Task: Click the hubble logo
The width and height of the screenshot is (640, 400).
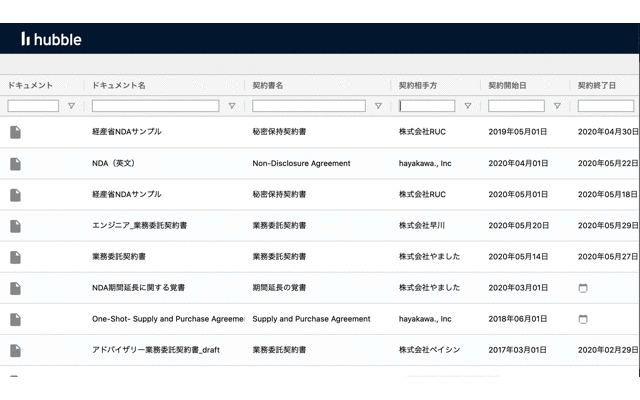Action: coord(51,39)
